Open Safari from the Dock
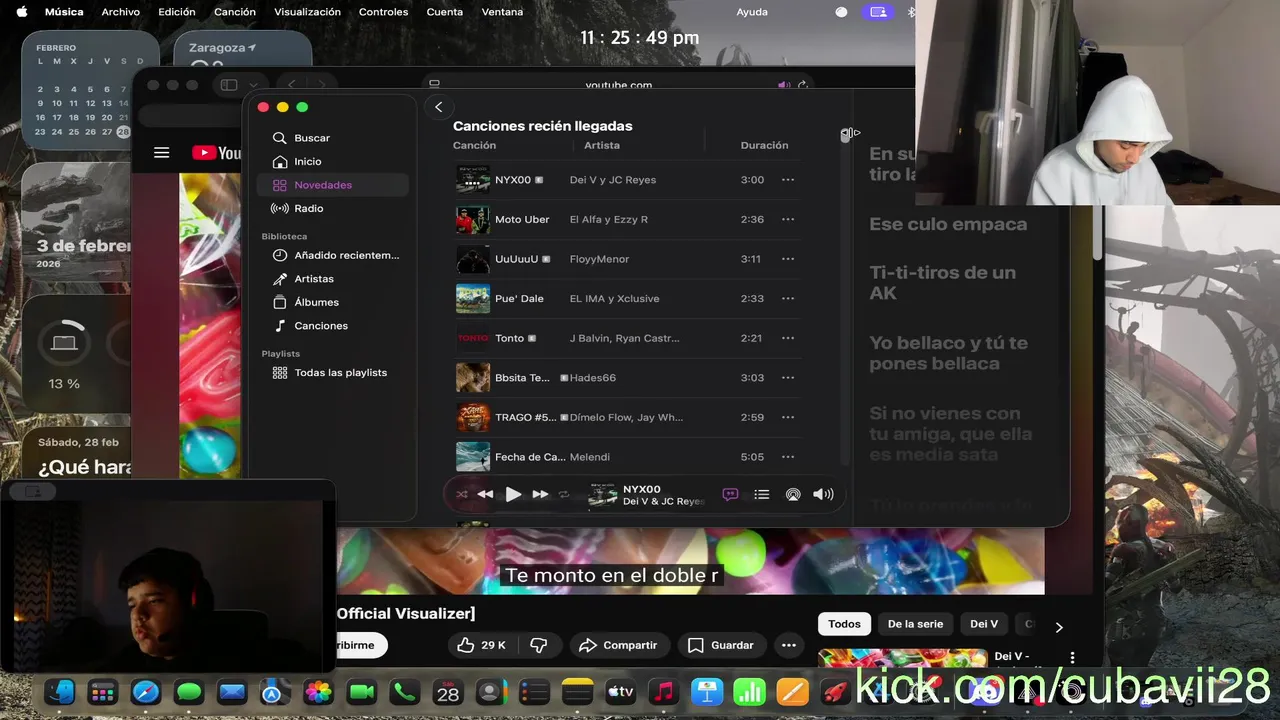Screen dimensions: 1280x720 coord(146,692)
